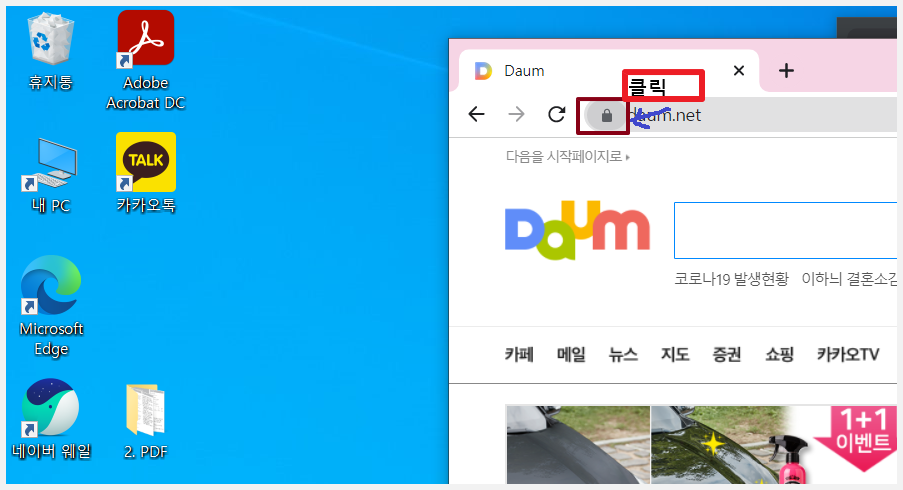This screenshot has width=903, height=490.
Task: Open the 뉴스 menu item
Action: point(623,354)
